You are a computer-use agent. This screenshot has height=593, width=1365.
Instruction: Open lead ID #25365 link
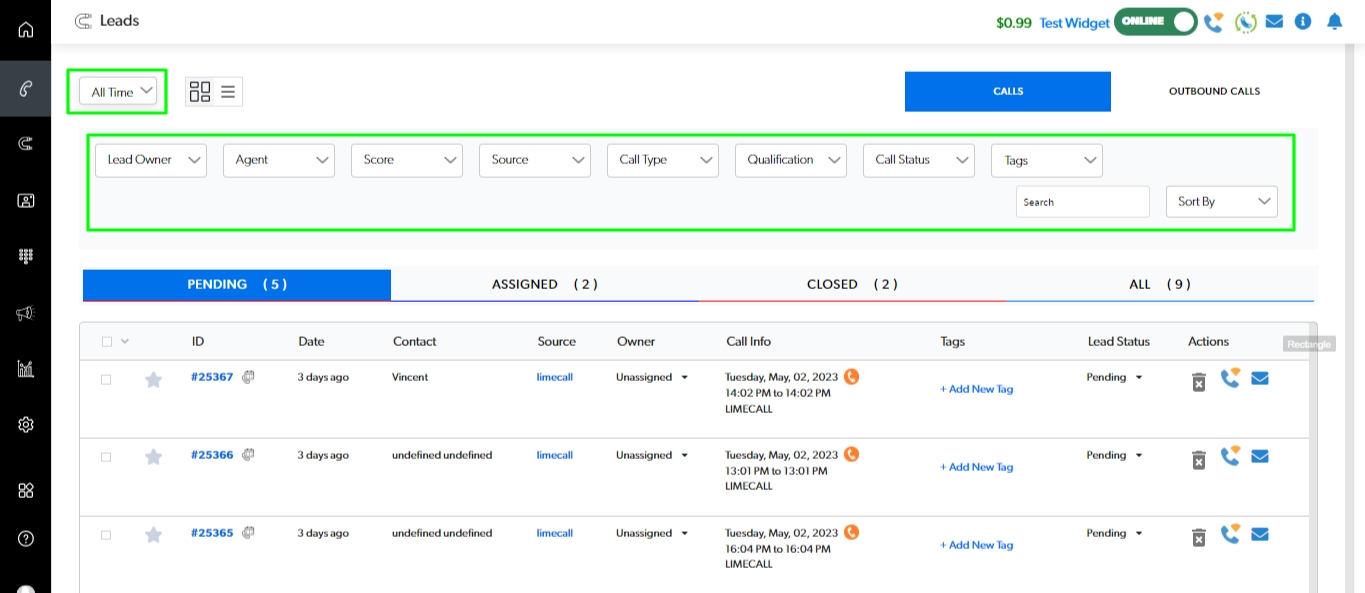tap(212, 533)
